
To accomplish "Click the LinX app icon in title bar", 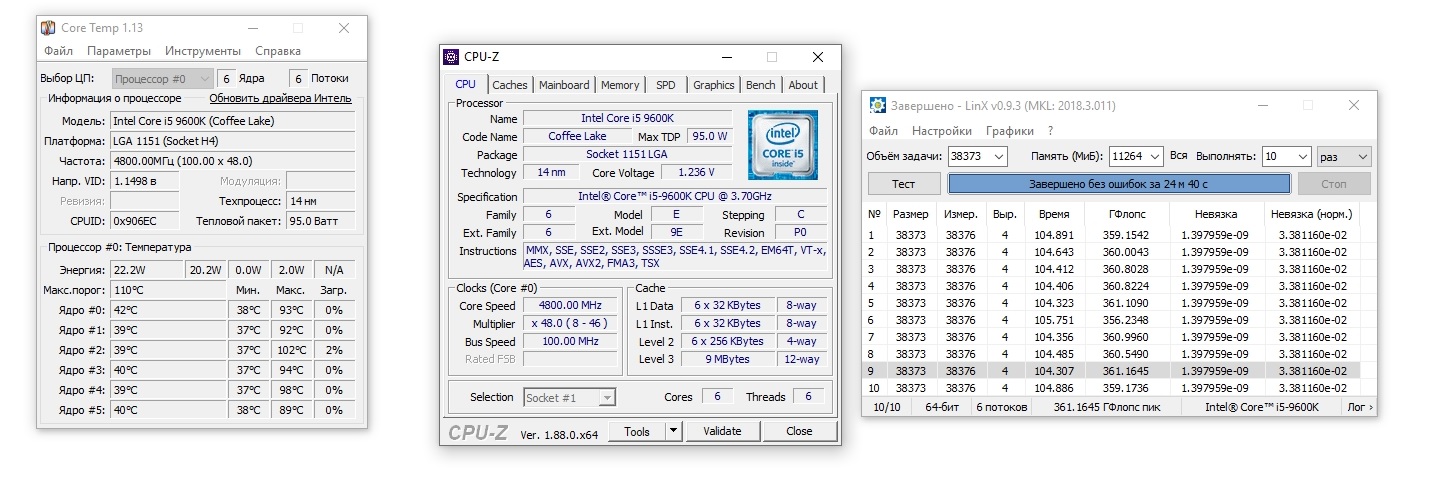I will tap(877, 105).
